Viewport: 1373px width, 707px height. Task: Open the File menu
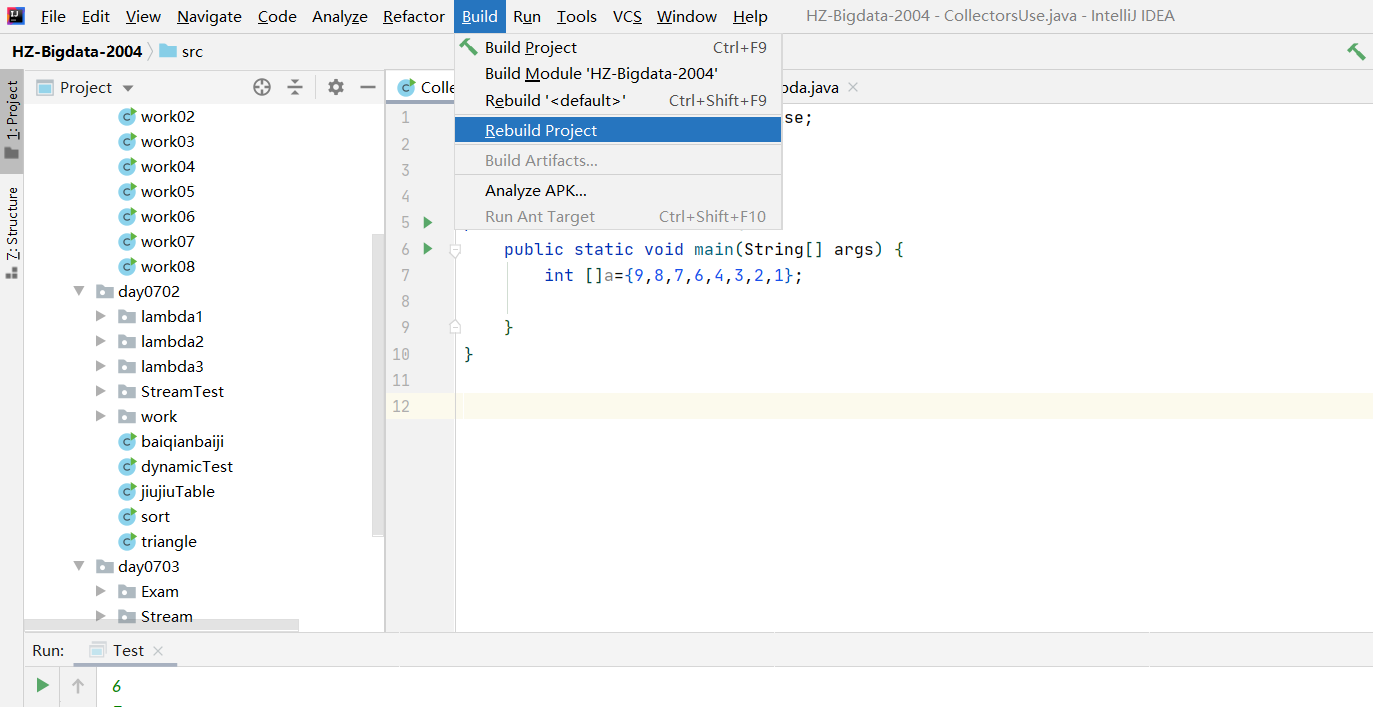click(53, 16)
